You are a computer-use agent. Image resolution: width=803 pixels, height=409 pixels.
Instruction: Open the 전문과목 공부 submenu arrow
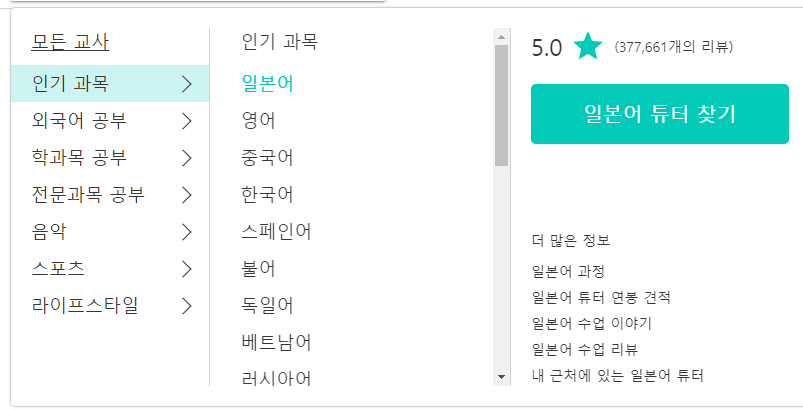click(x=186, y=194)
